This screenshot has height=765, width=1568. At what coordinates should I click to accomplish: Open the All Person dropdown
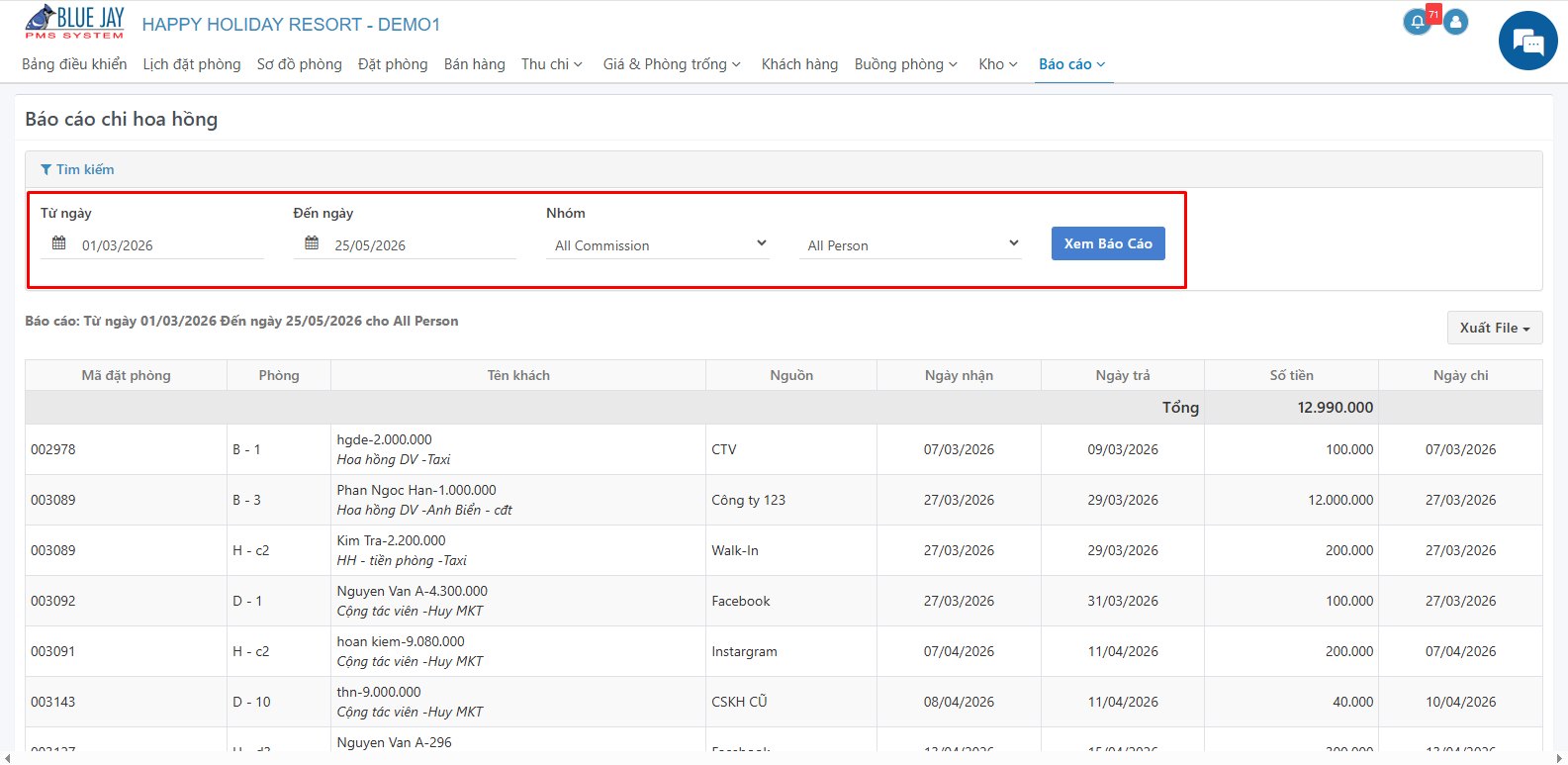click(x=910, y=244)
